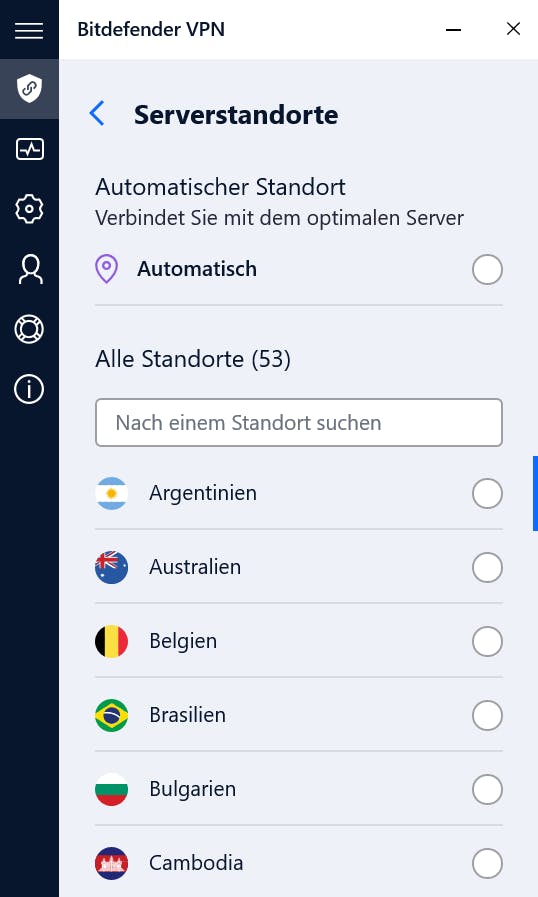Open the VPN shield dashboard icon

tap(29, 89)
